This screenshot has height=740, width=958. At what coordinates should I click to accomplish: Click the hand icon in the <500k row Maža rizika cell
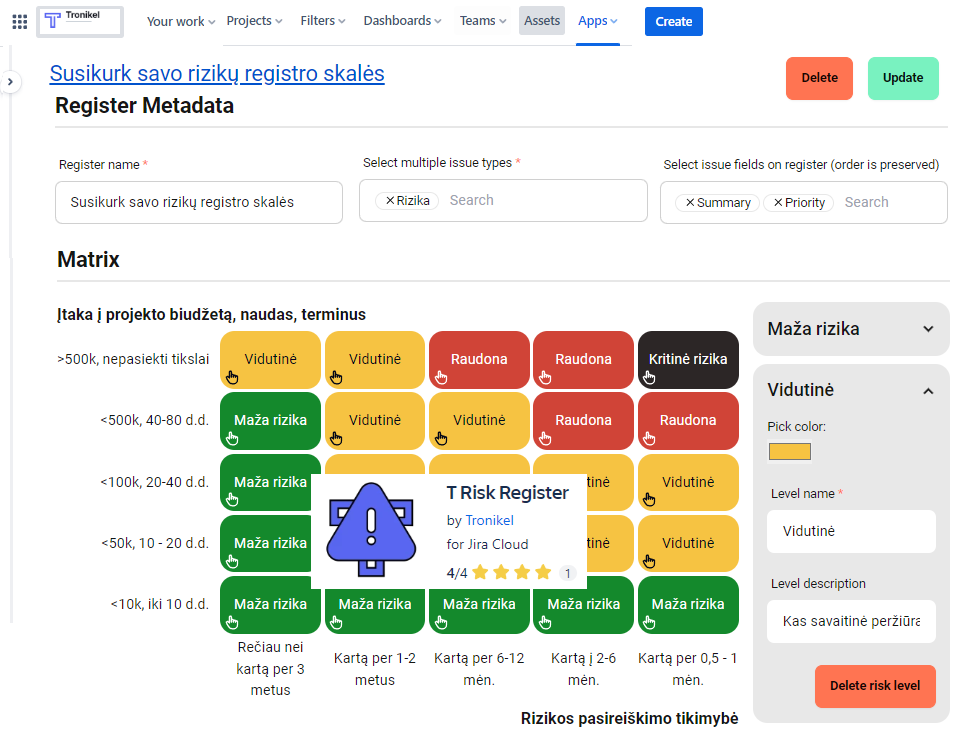click(x=232, y=439)
